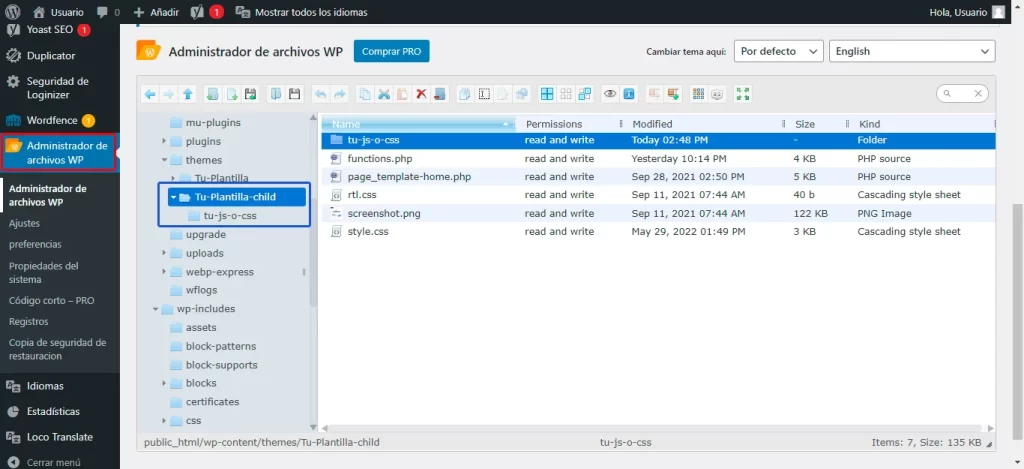Click the red X Delete icon
This screenshot has width=1024, height=469.
coord(421,94)
